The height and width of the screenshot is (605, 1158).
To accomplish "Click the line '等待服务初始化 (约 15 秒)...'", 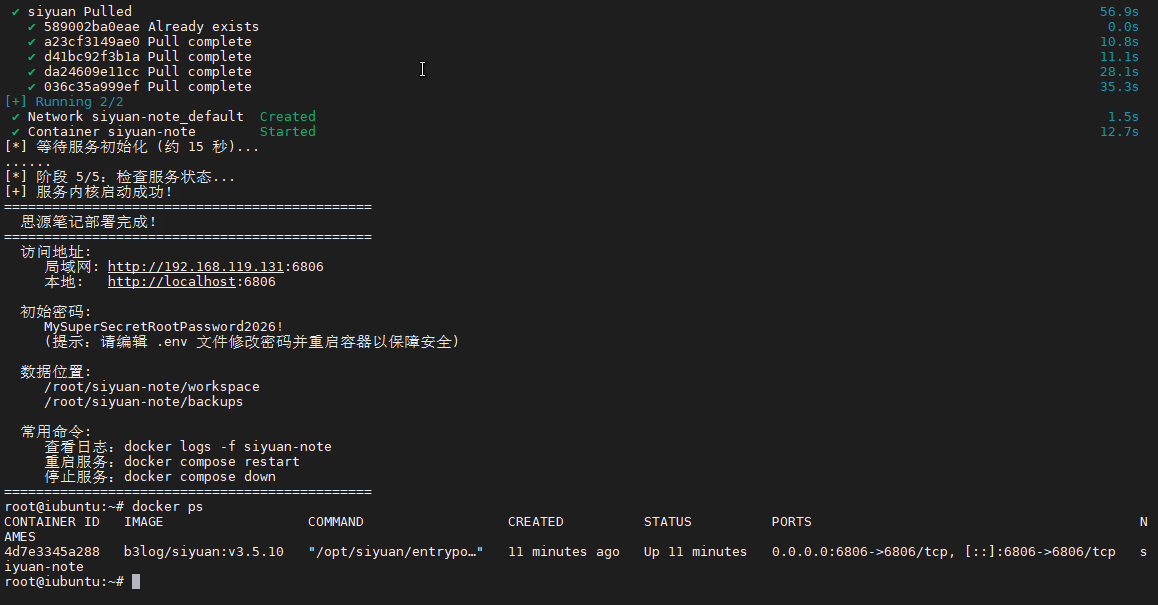I will (x=148, y=146).
